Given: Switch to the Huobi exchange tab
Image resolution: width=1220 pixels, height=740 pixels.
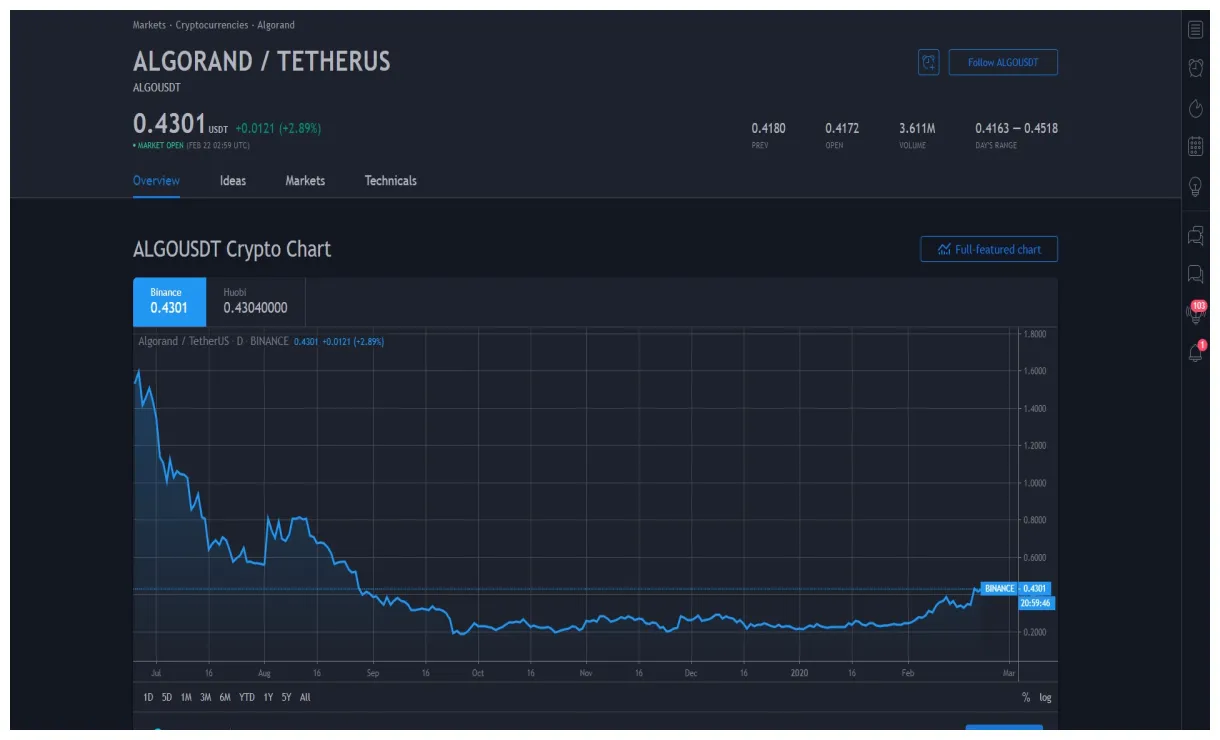Looking at the screenshot, I should (255, 301).
